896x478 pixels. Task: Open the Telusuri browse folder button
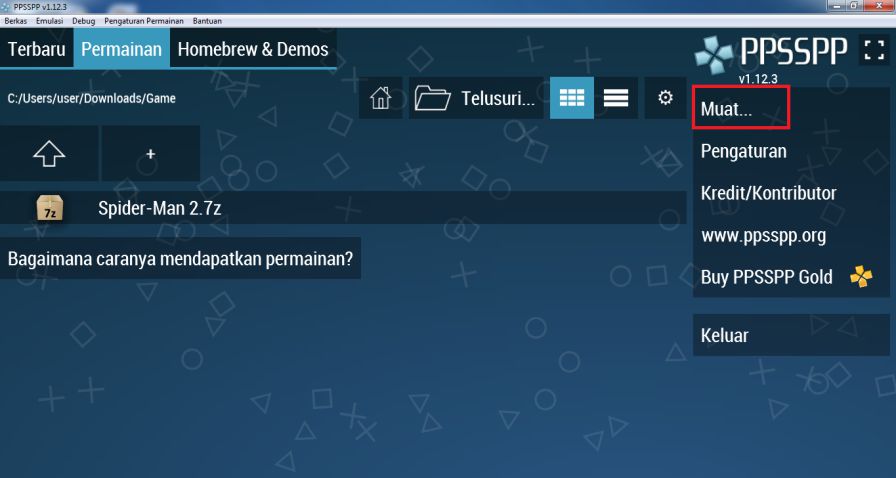pos(475,98)
